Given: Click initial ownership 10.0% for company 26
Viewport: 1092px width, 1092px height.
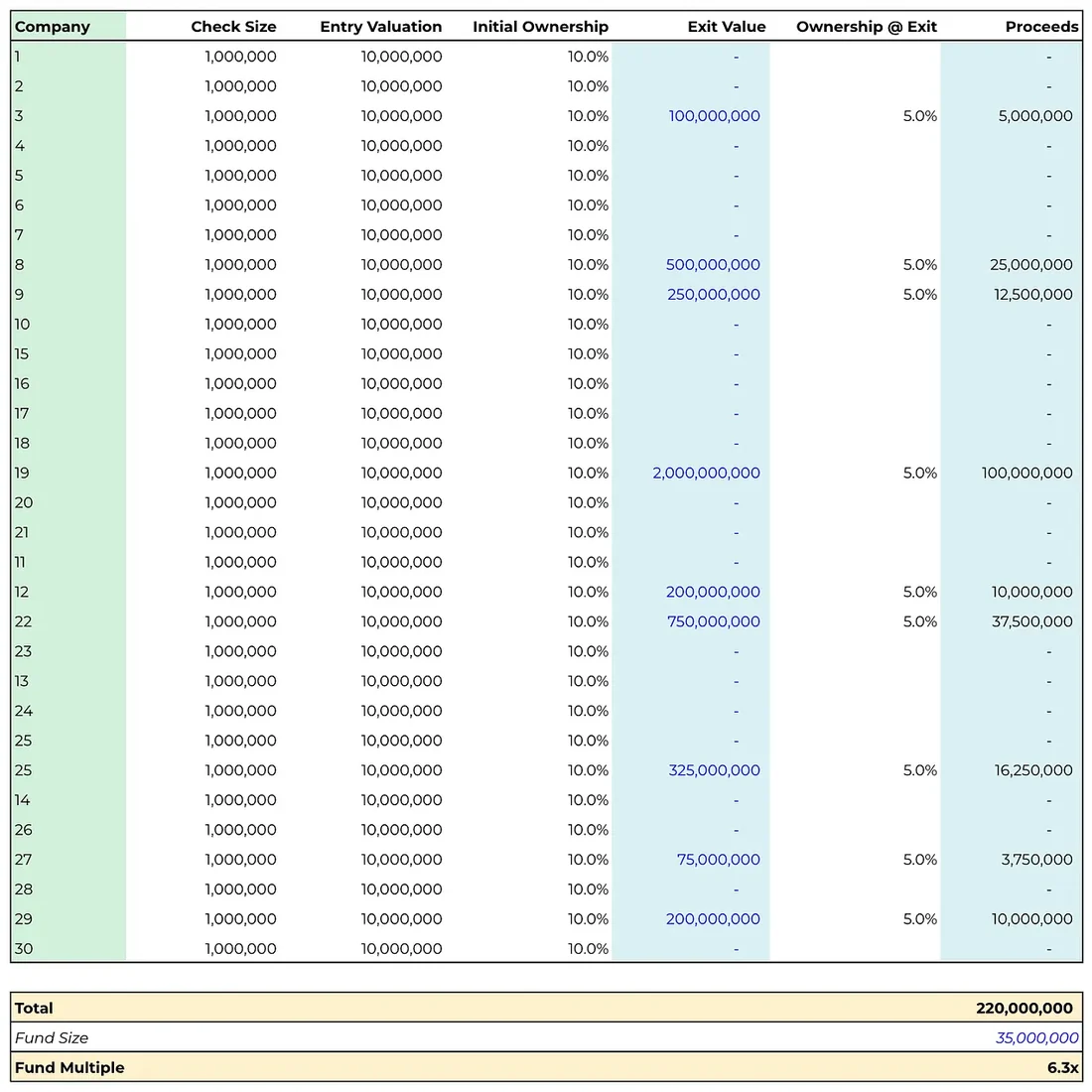Looking at the screenshot, I should click(x=588, y=830).
